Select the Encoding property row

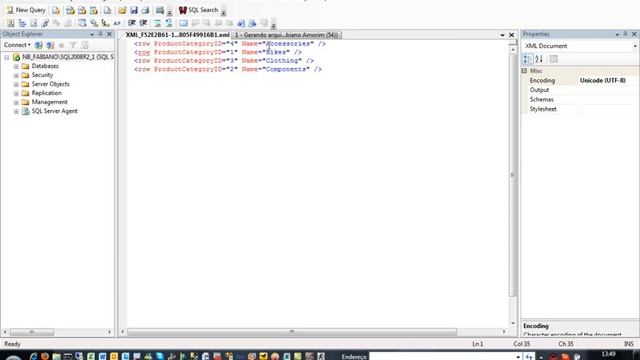pos(580,80)
